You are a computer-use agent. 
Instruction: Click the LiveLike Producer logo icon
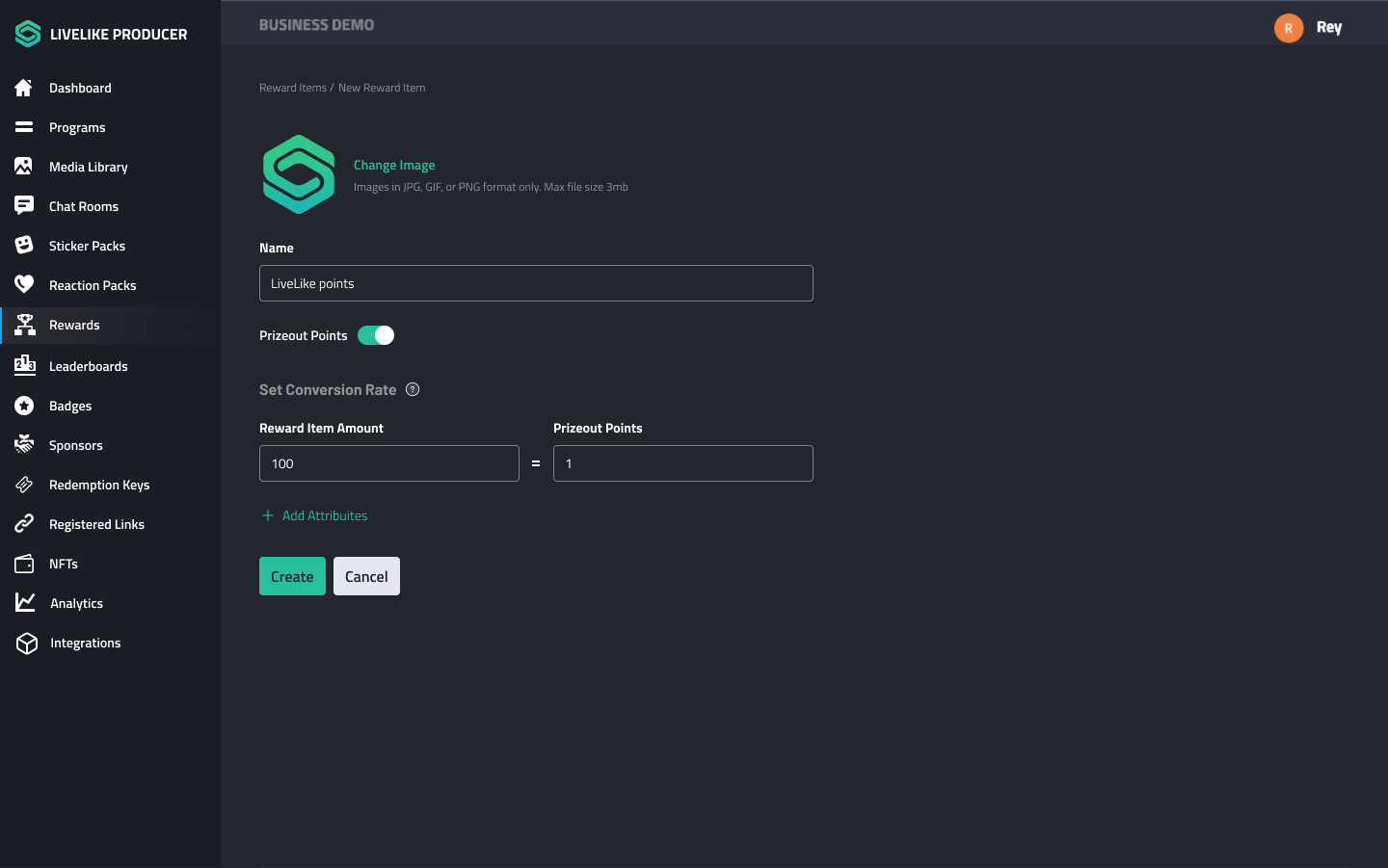(28, 34)
